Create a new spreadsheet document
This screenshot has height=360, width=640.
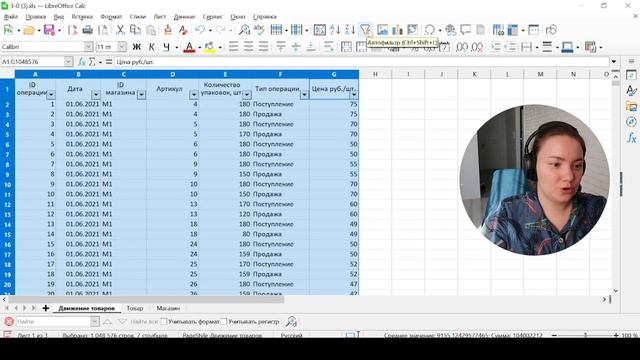tap(8, 30)
